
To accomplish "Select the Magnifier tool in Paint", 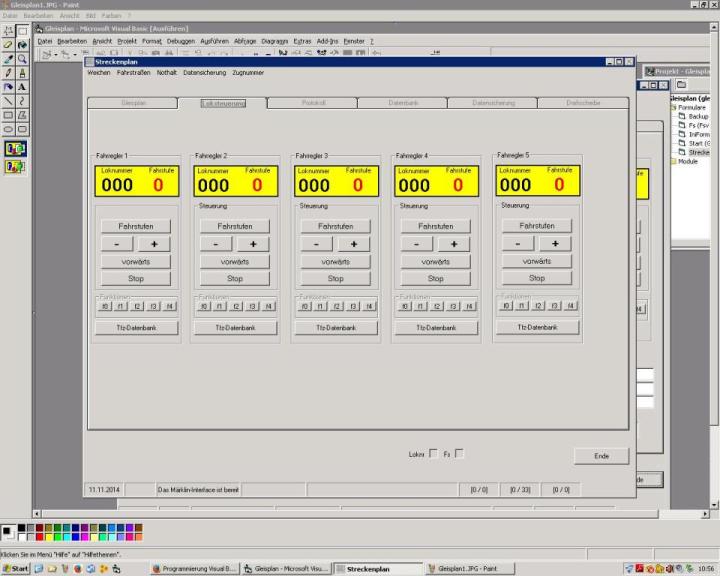I will click(22, 59).
